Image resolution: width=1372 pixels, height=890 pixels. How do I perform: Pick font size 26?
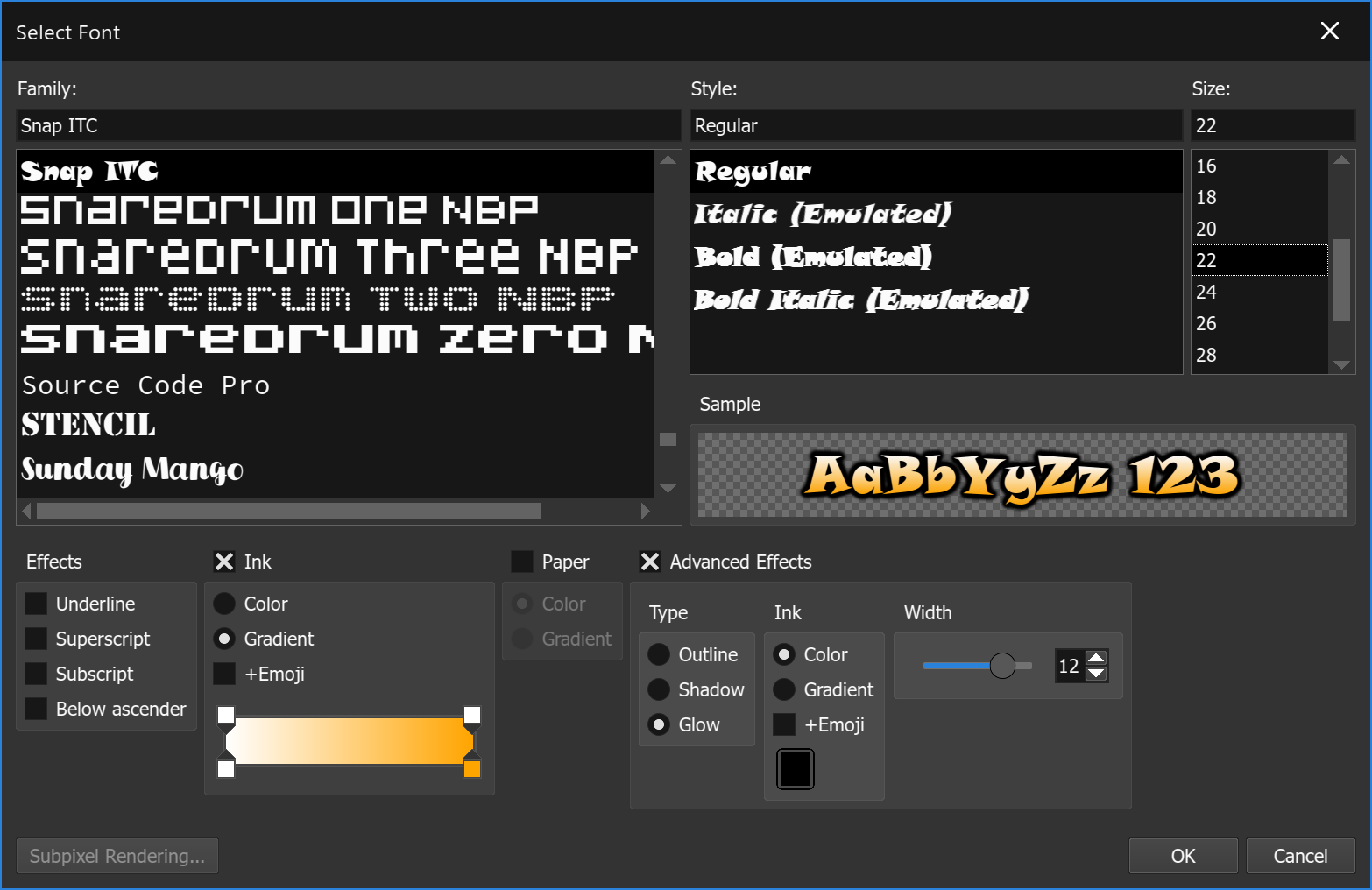pos(1260,323)
